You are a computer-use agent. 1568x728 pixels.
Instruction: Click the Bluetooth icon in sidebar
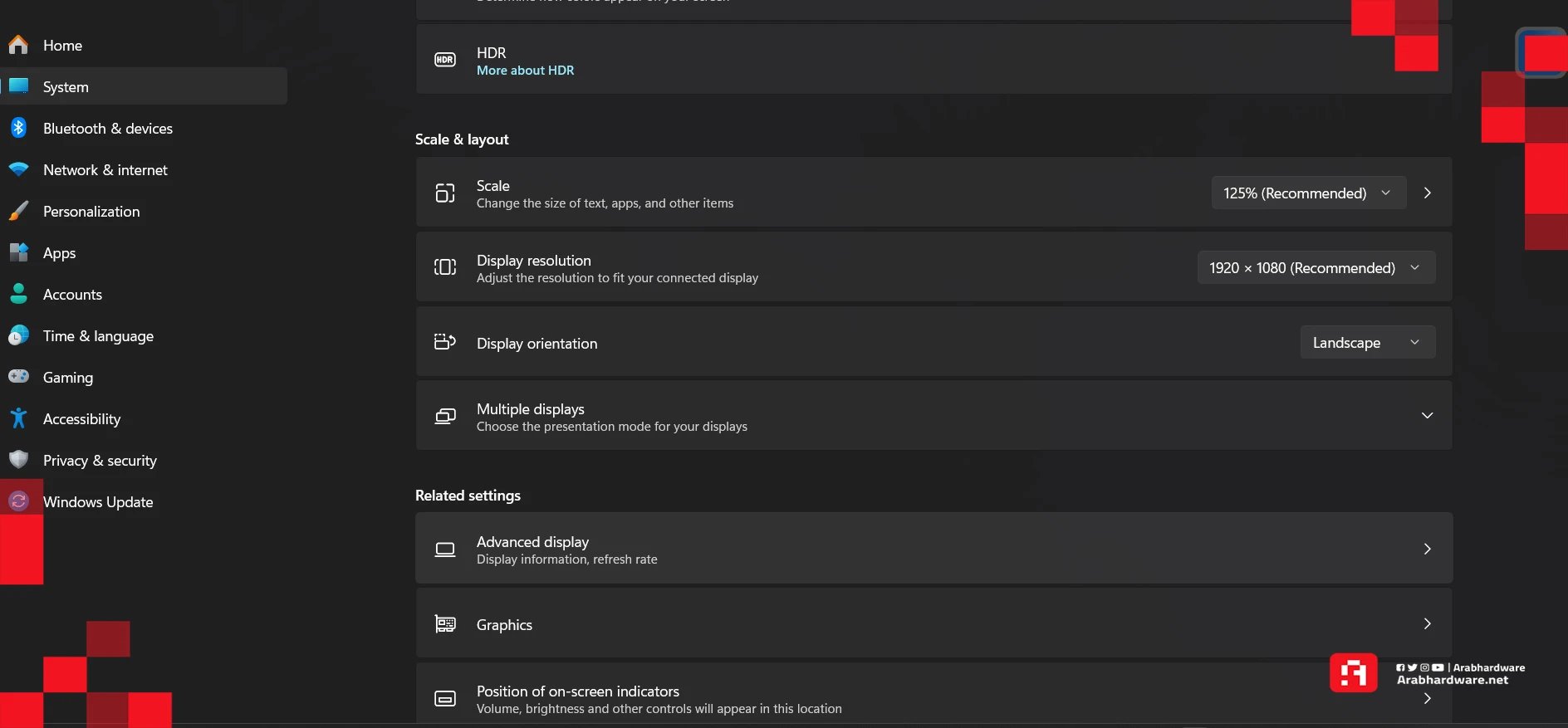[18, 128]
